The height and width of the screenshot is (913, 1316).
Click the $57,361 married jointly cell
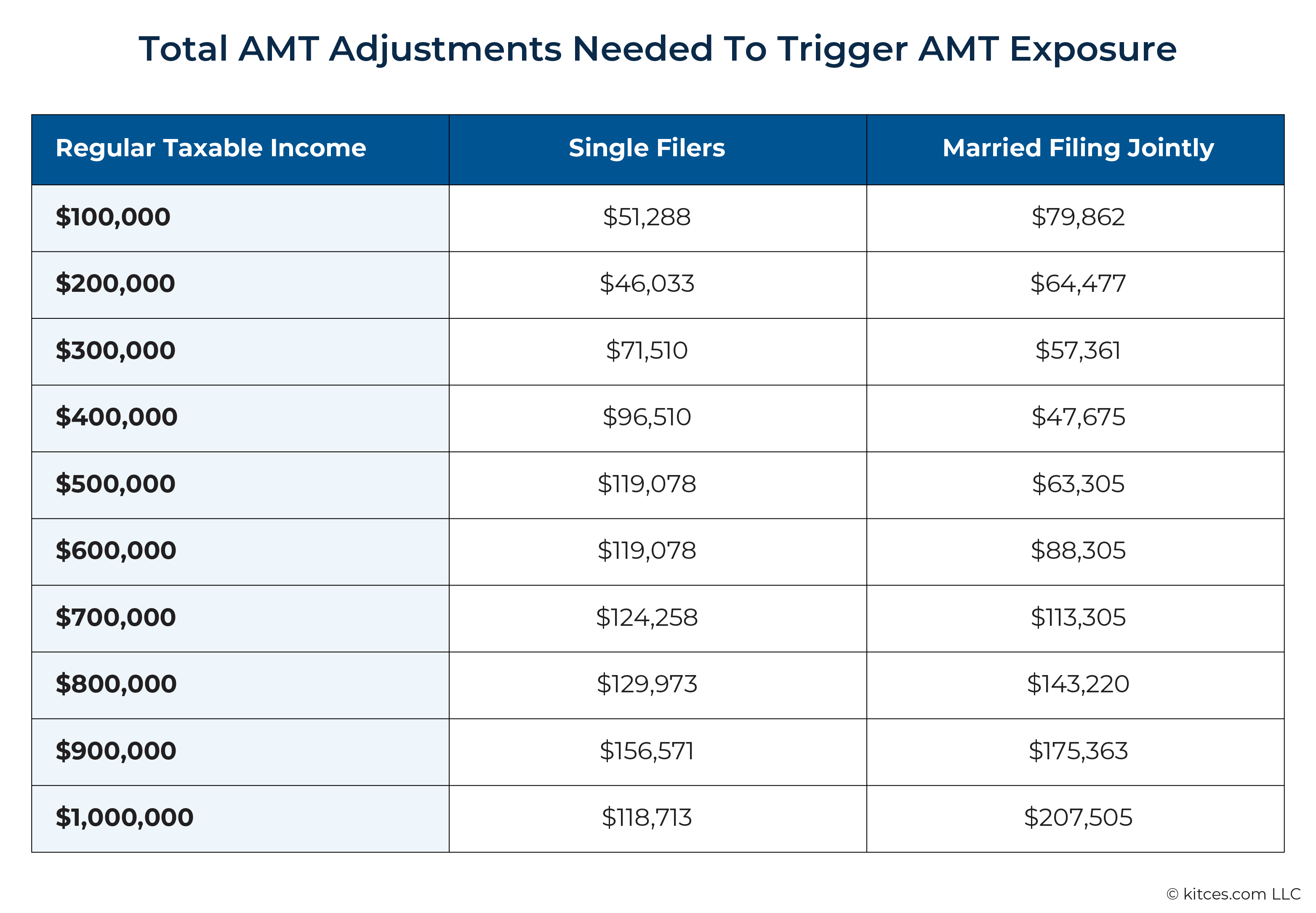1075,352
